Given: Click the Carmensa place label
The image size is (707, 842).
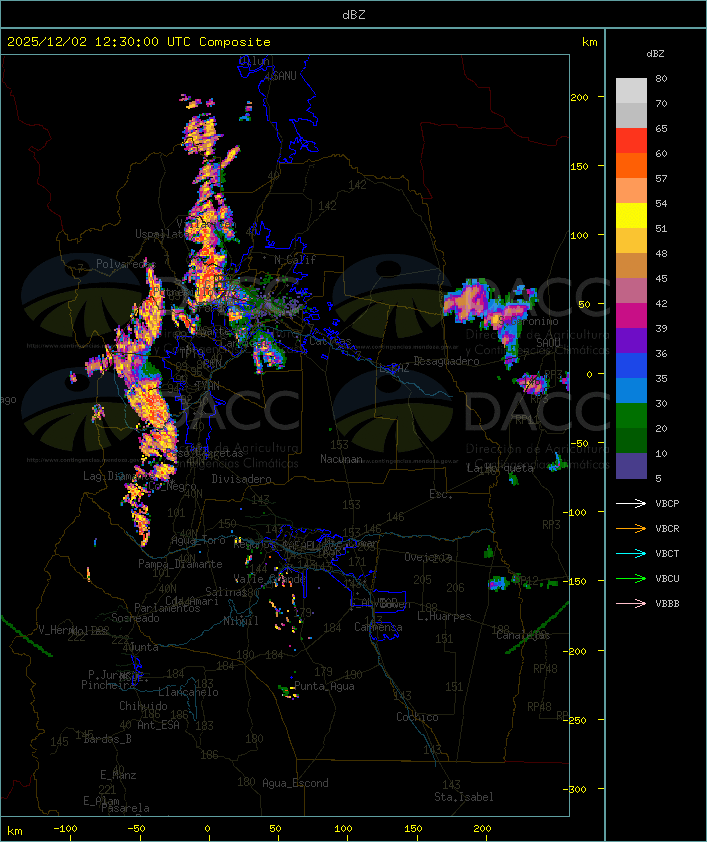Looking at the screenshot, I should (378, 627).
